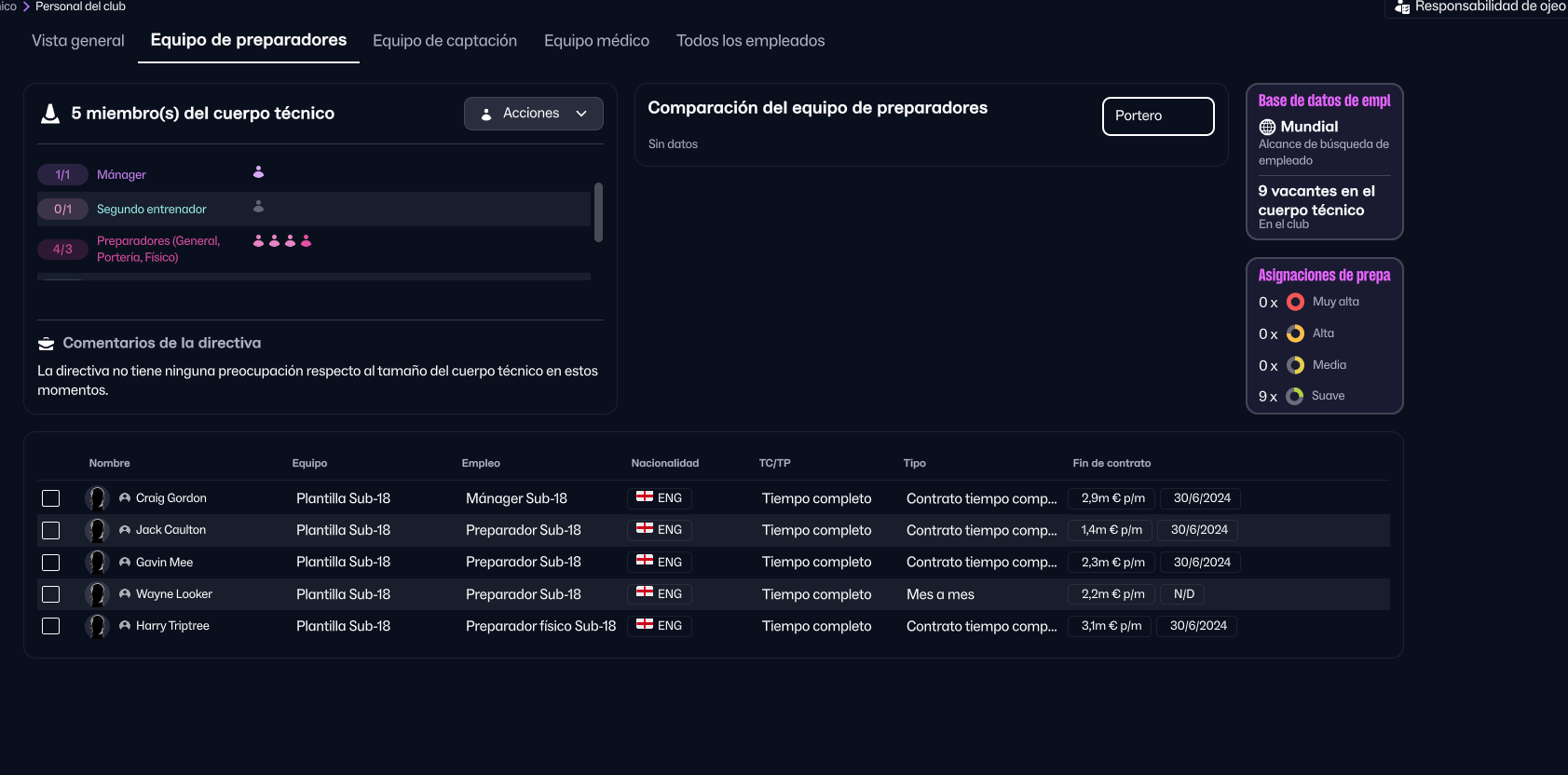Screen dimensions: 1568x775
Task: Open Jack Caulton's staff profile
Action: click(170, 530)
